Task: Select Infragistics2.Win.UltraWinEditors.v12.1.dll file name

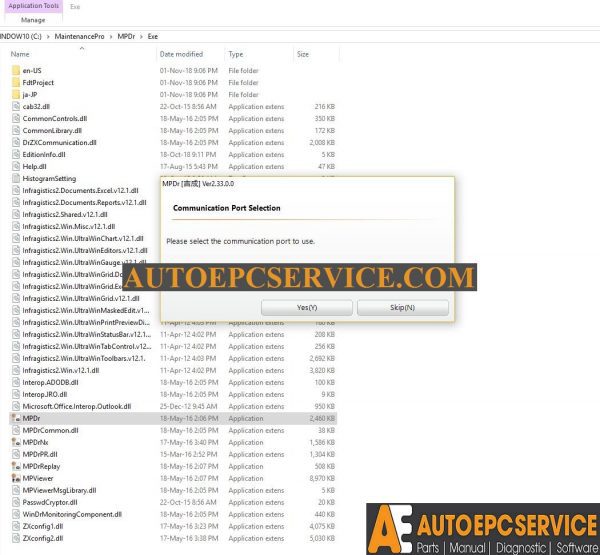Action: pyautogui.click(x=85, y=250)
